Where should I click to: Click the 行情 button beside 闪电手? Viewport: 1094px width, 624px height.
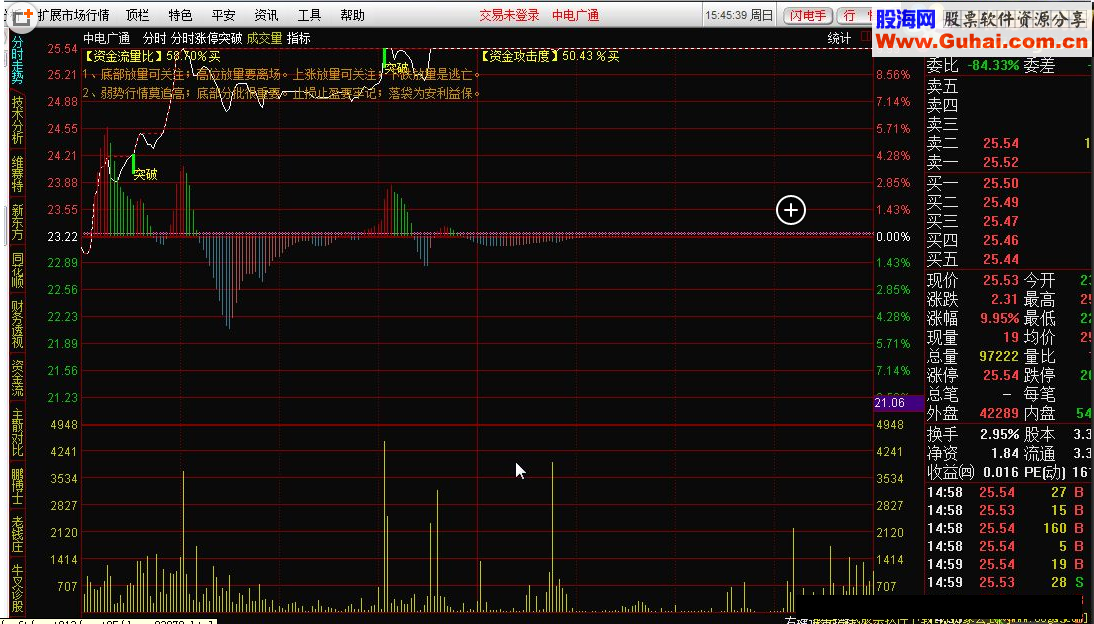[855, 15]
